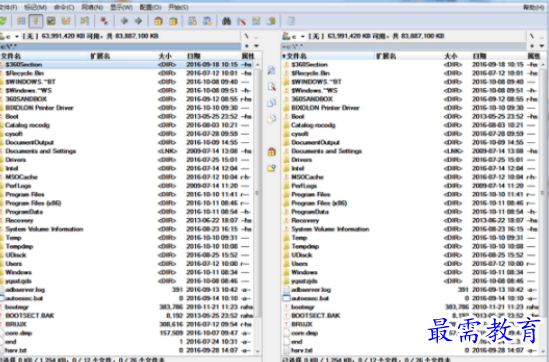Screen dimensions: 549x362
Task: Open left panel drive c dropdown
Action: (11, 36)
